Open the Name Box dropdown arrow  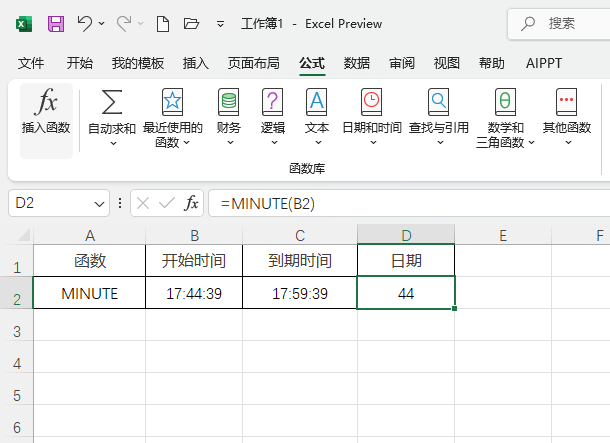tap(99, 203)
